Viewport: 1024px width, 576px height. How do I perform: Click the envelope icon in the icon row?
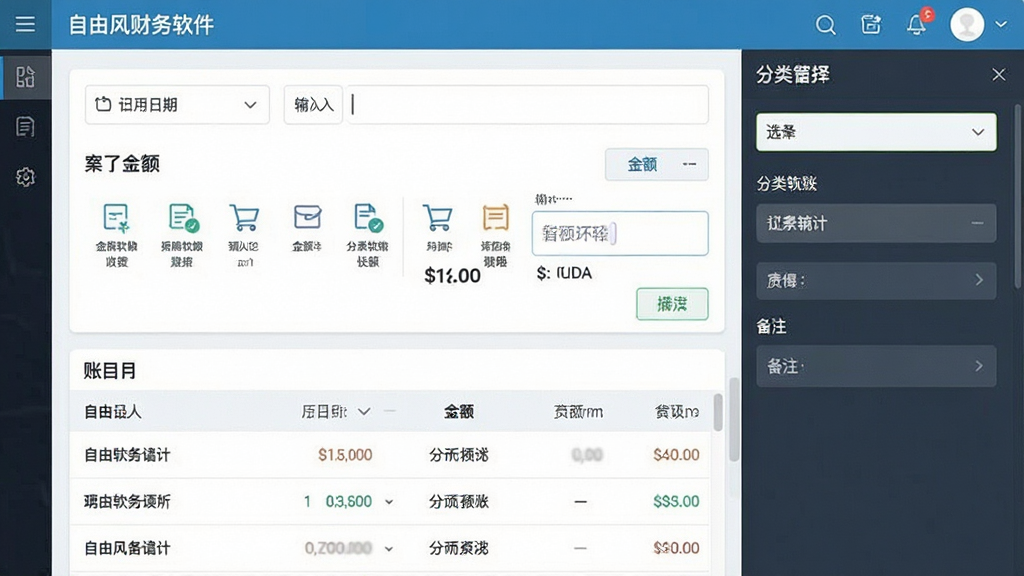[307, 217]
